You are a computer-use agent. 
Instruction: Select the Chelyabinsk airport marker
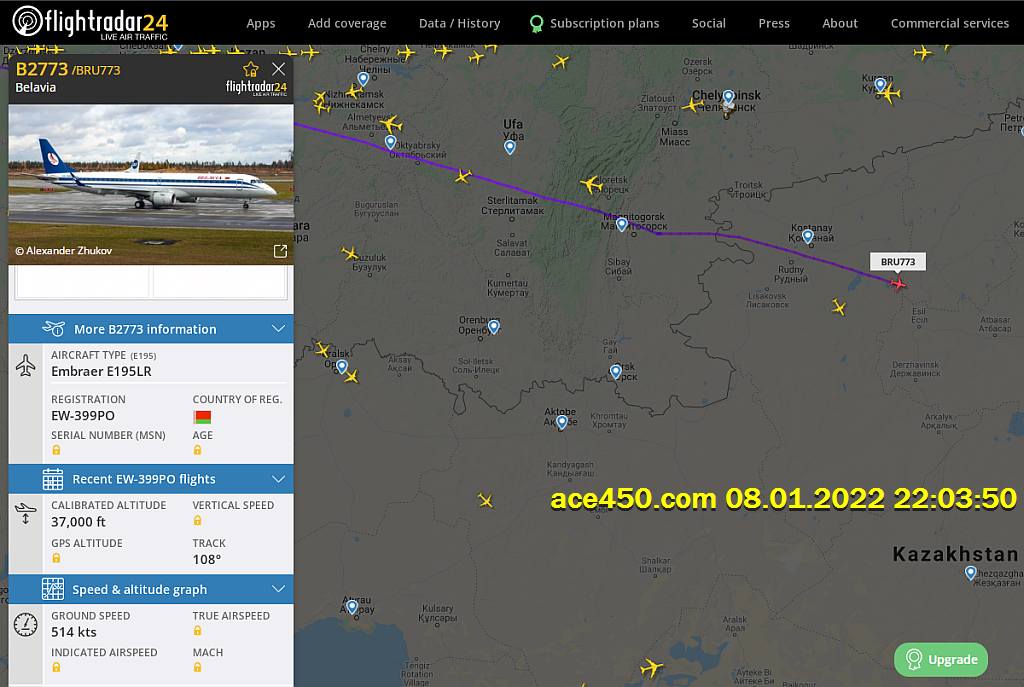coord(729,97)
